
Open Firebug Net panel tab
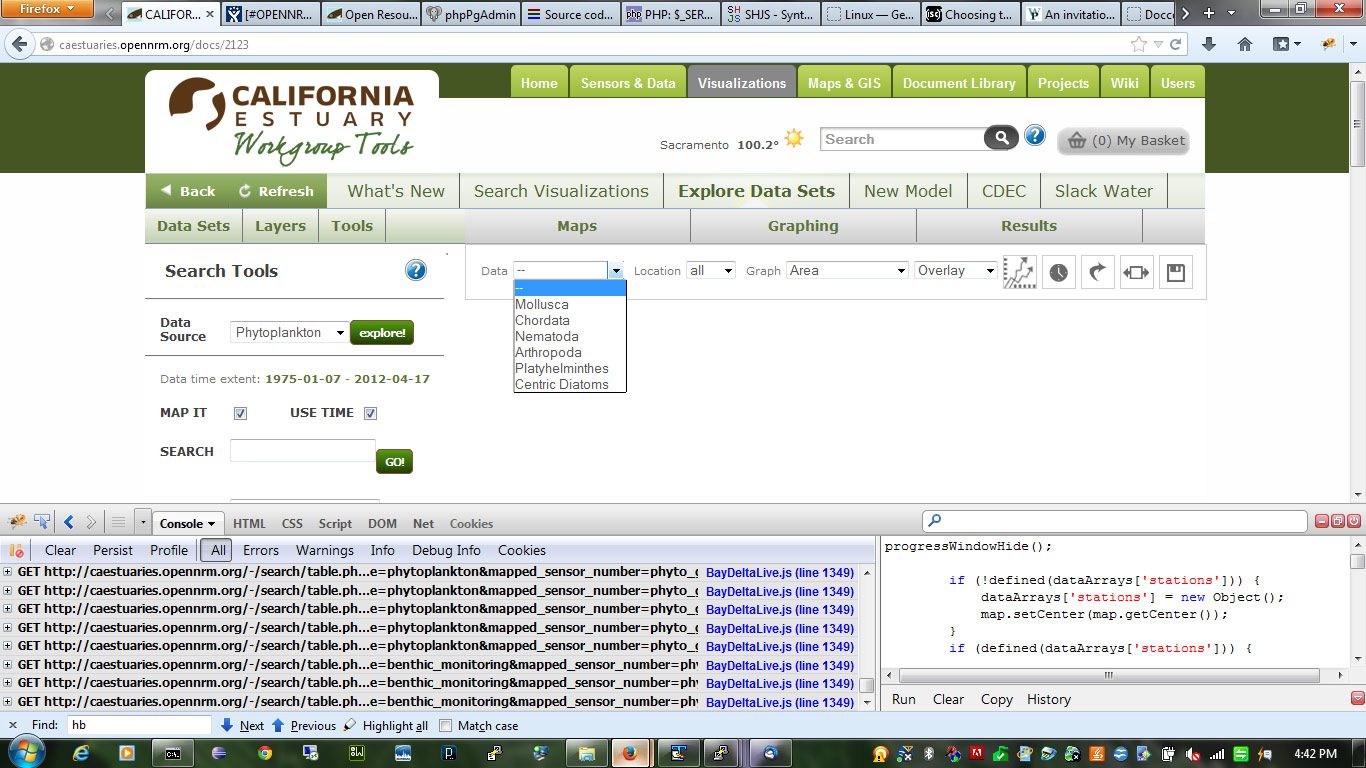tap(424, 523)
